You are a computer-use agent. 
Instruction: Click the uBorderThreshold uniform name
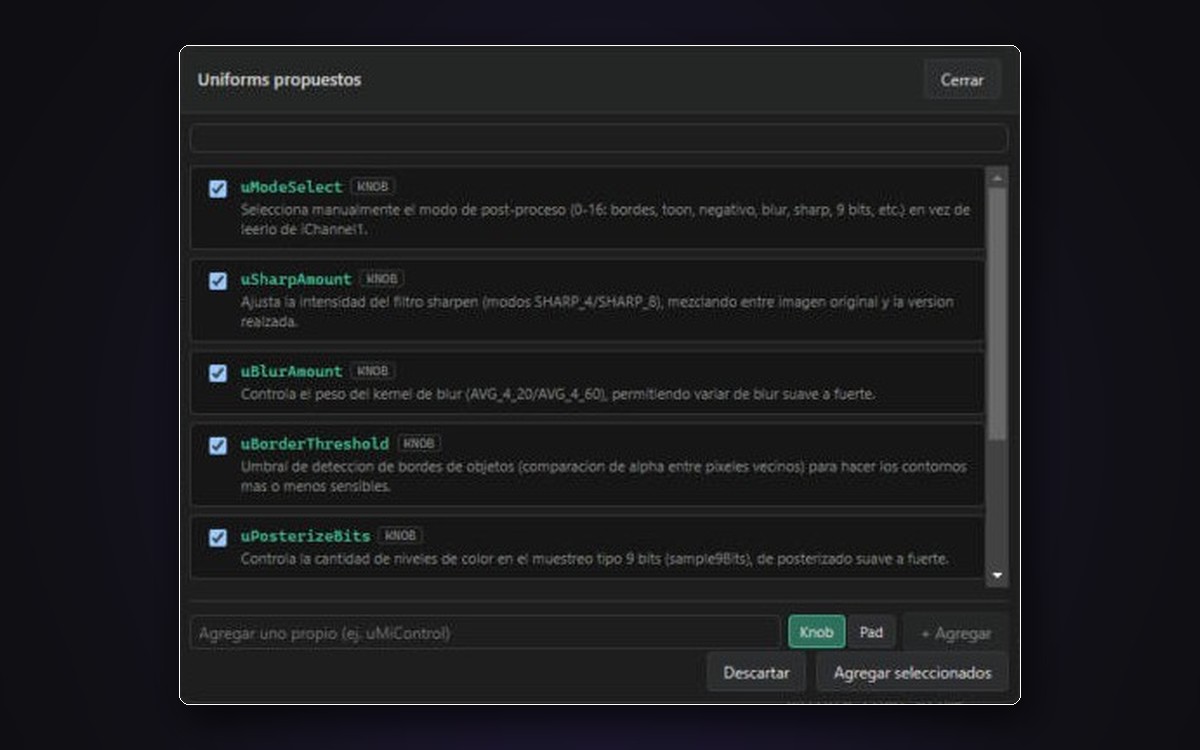pyautogui.click(x=315, y=443)
